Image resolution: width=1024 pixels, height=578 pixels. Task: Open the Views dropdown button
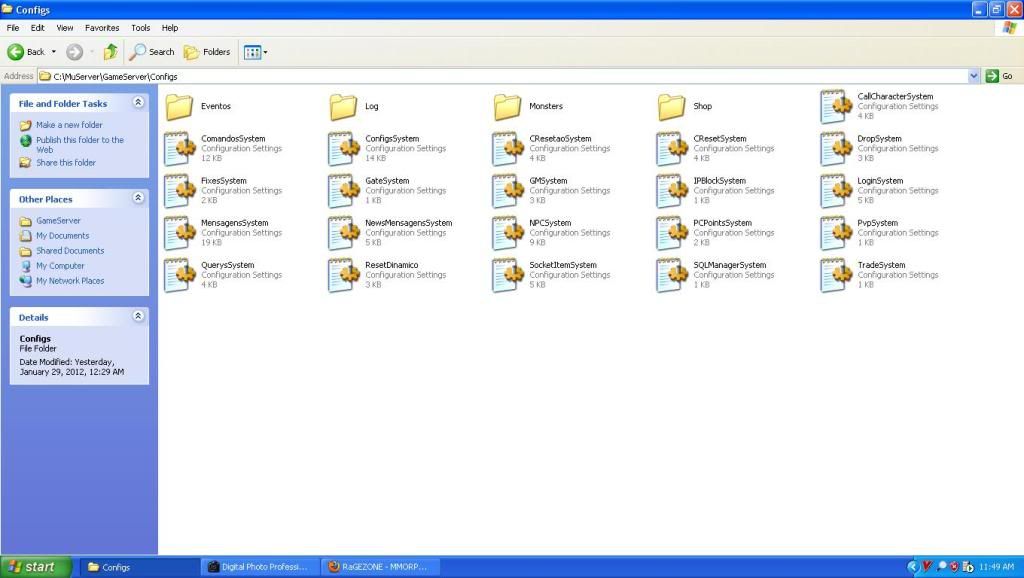pos(255,52)
